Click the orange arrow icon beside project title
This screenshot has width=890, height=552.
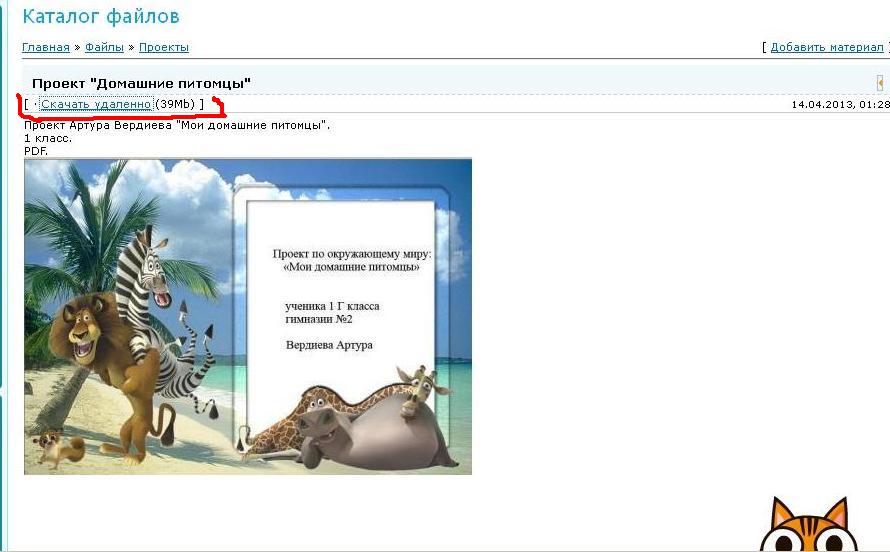click(x=880, y=83)
